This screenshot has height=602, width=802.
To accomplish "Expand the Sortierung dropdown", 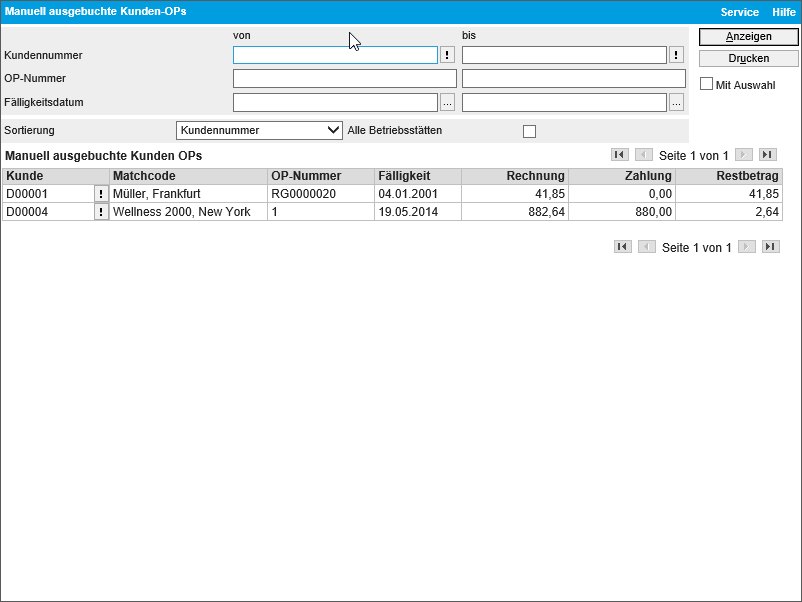I will coord(259,130).
